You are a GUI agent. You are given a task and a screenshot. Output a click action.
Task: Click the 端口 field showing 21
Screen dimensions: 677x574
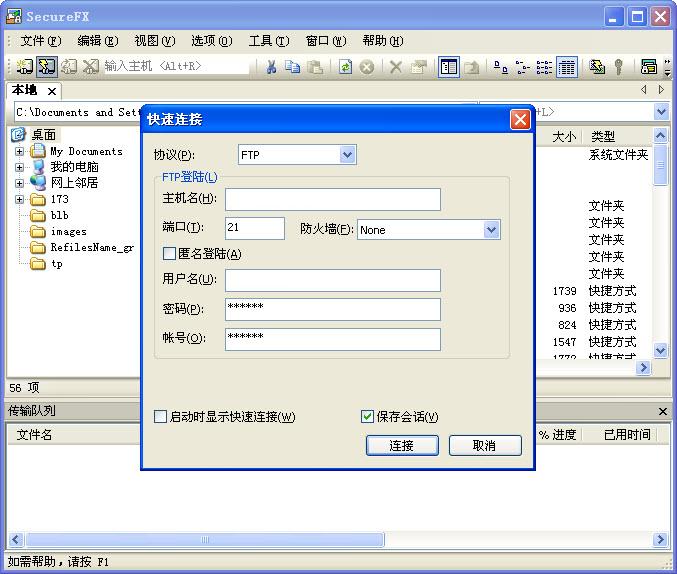click(255, 228)
